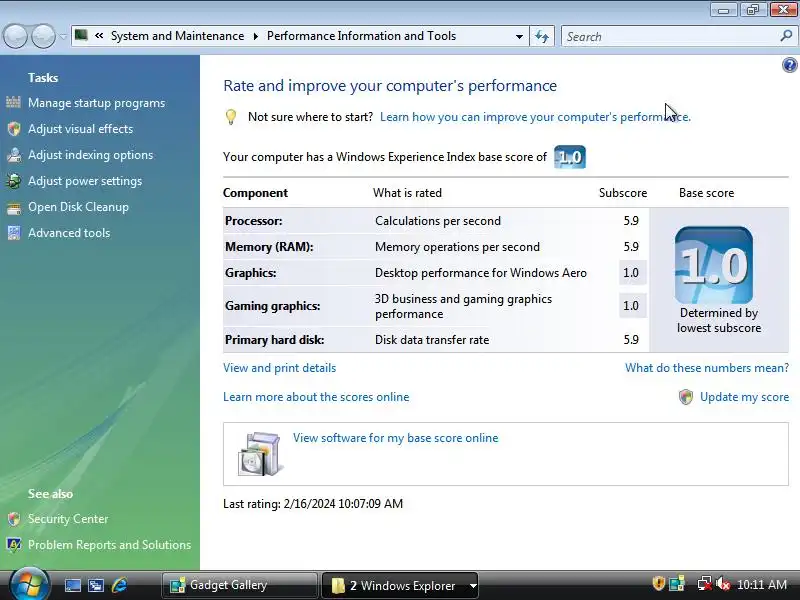Screen dimensions: 800x600
Task: Launch Internet Explorer from Quick Launch
Action: click(x=119, y=585)
